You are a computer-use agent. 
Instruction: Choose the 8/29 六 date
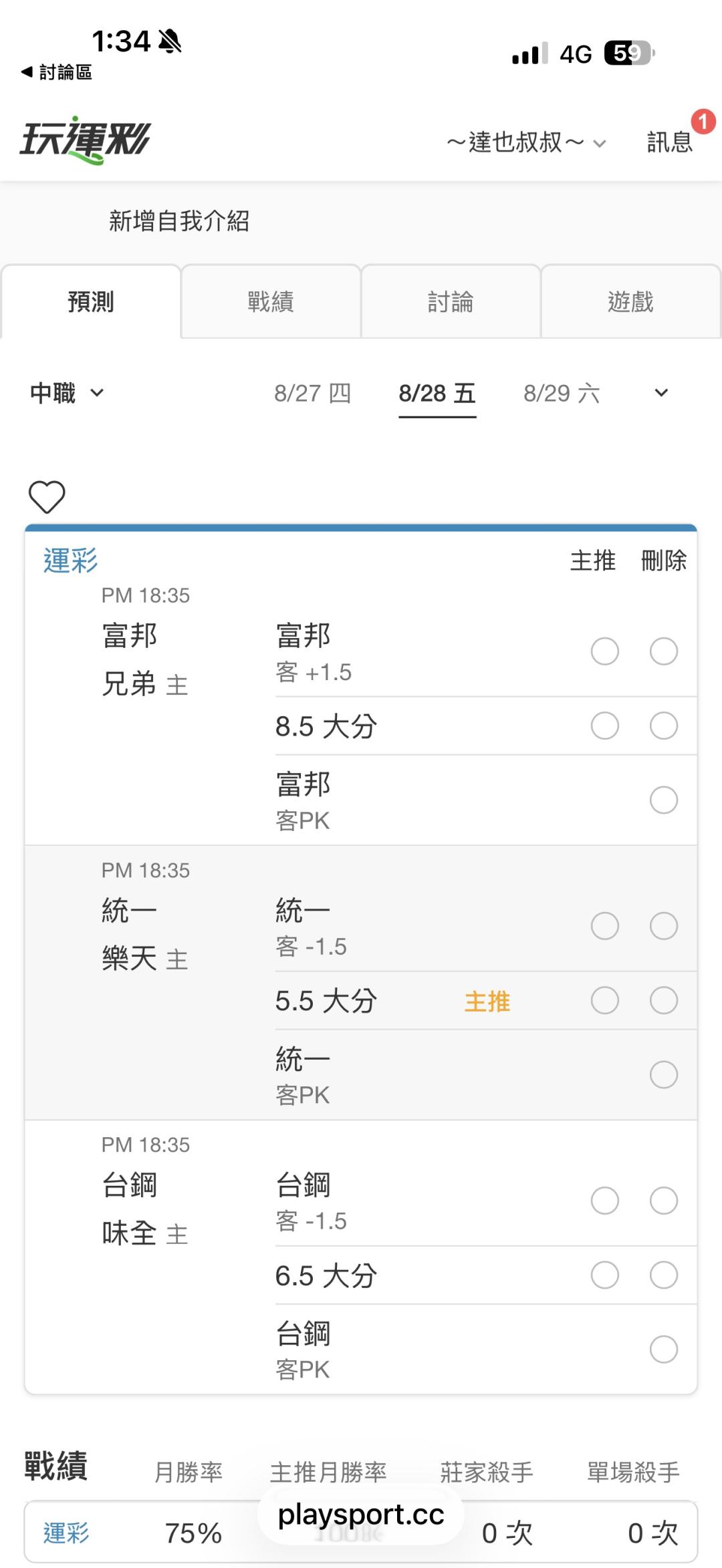562,393
